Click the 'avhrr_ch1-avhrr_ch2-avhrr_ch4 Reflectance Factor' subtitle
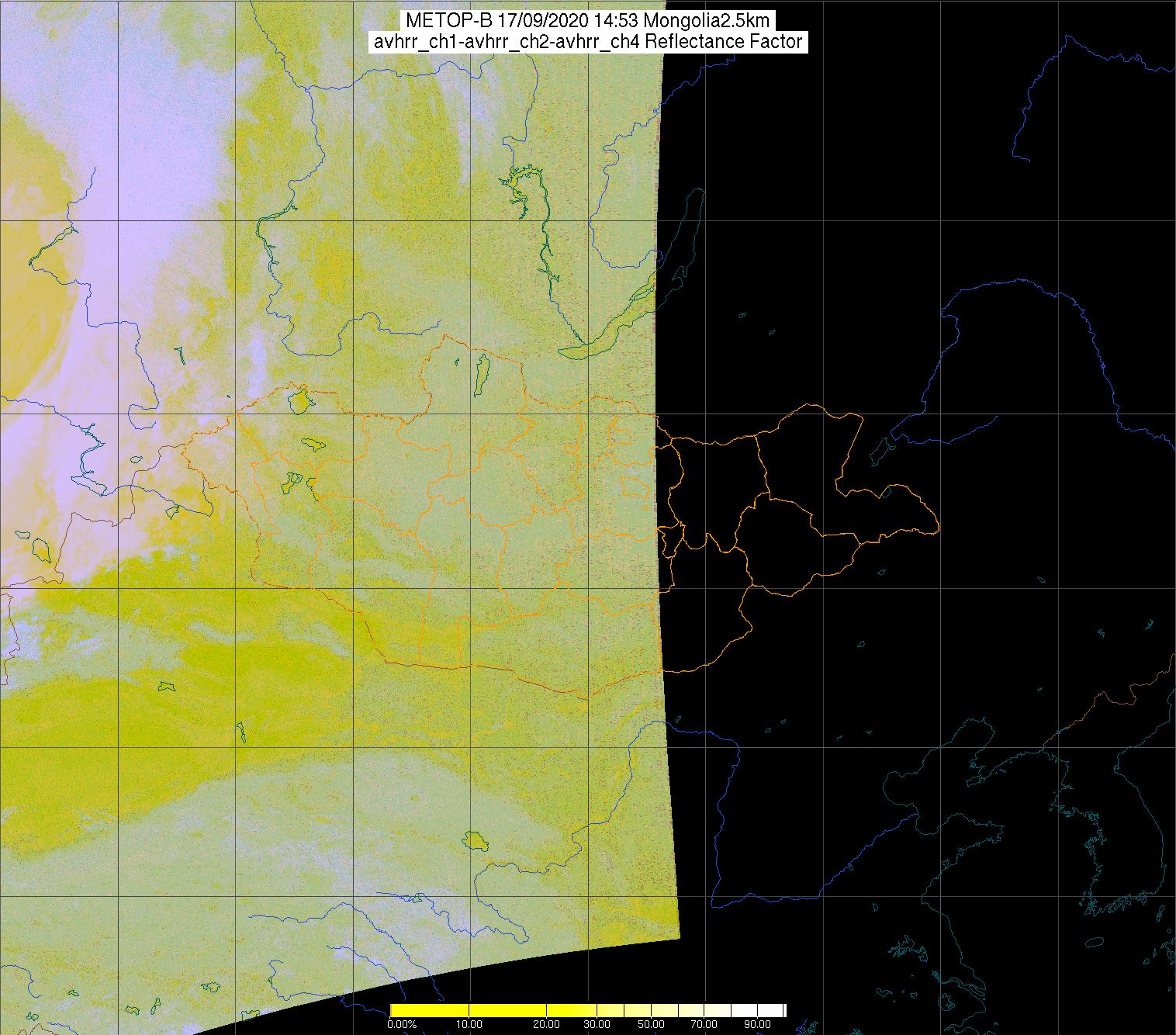Viewport: 1176px width, 1035px height. coord(588,42)
